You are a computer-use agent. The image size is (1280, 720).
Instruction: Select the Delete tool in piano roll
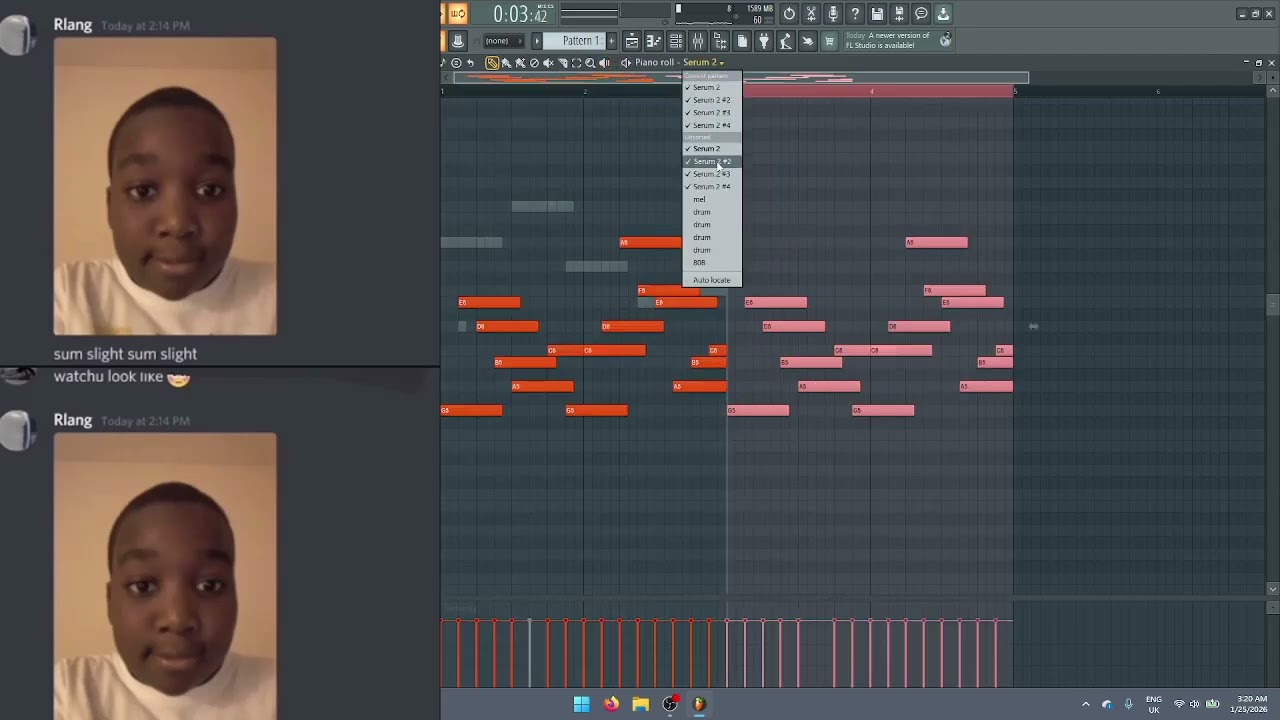(534, 63)
